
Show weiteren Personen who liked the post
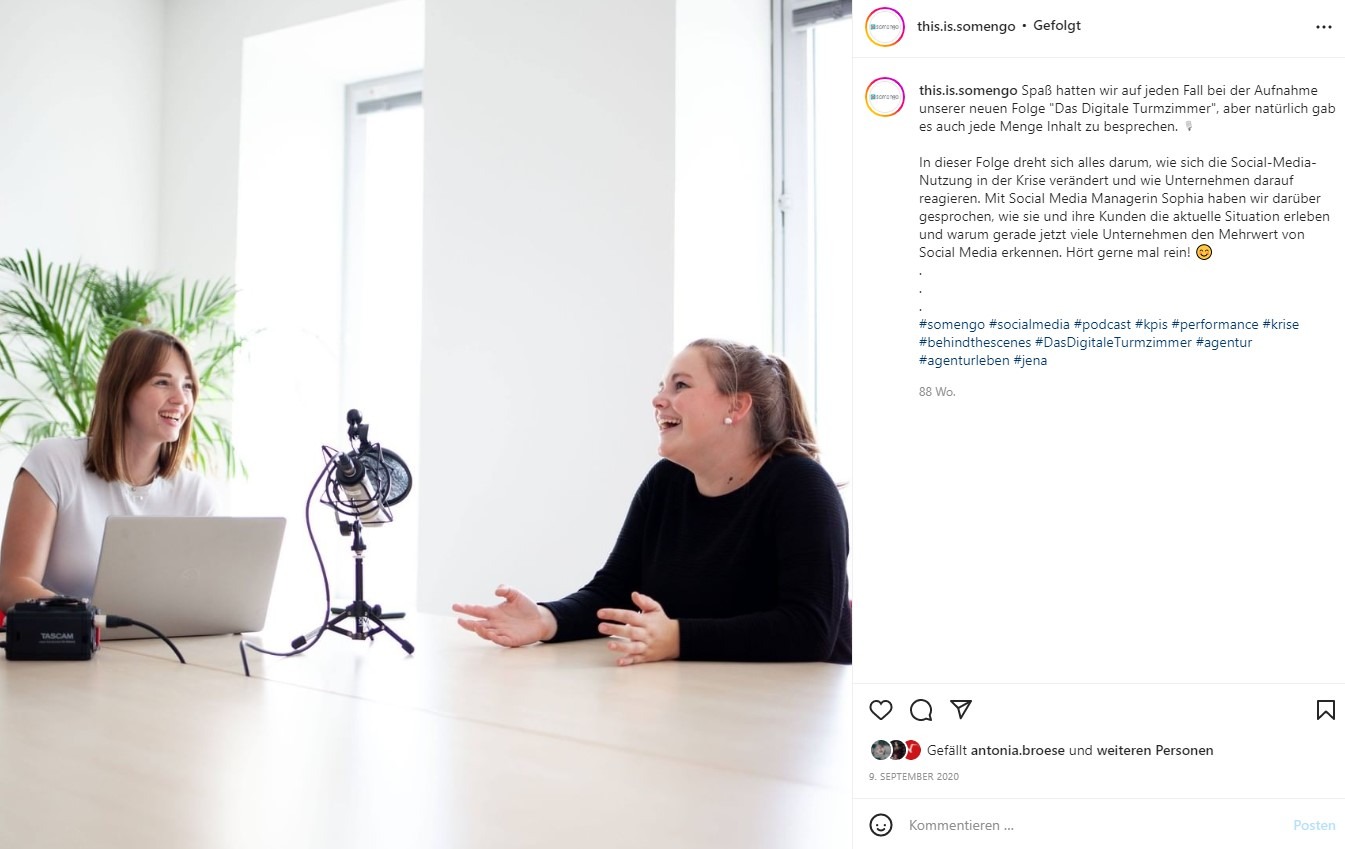[1155, 750]
